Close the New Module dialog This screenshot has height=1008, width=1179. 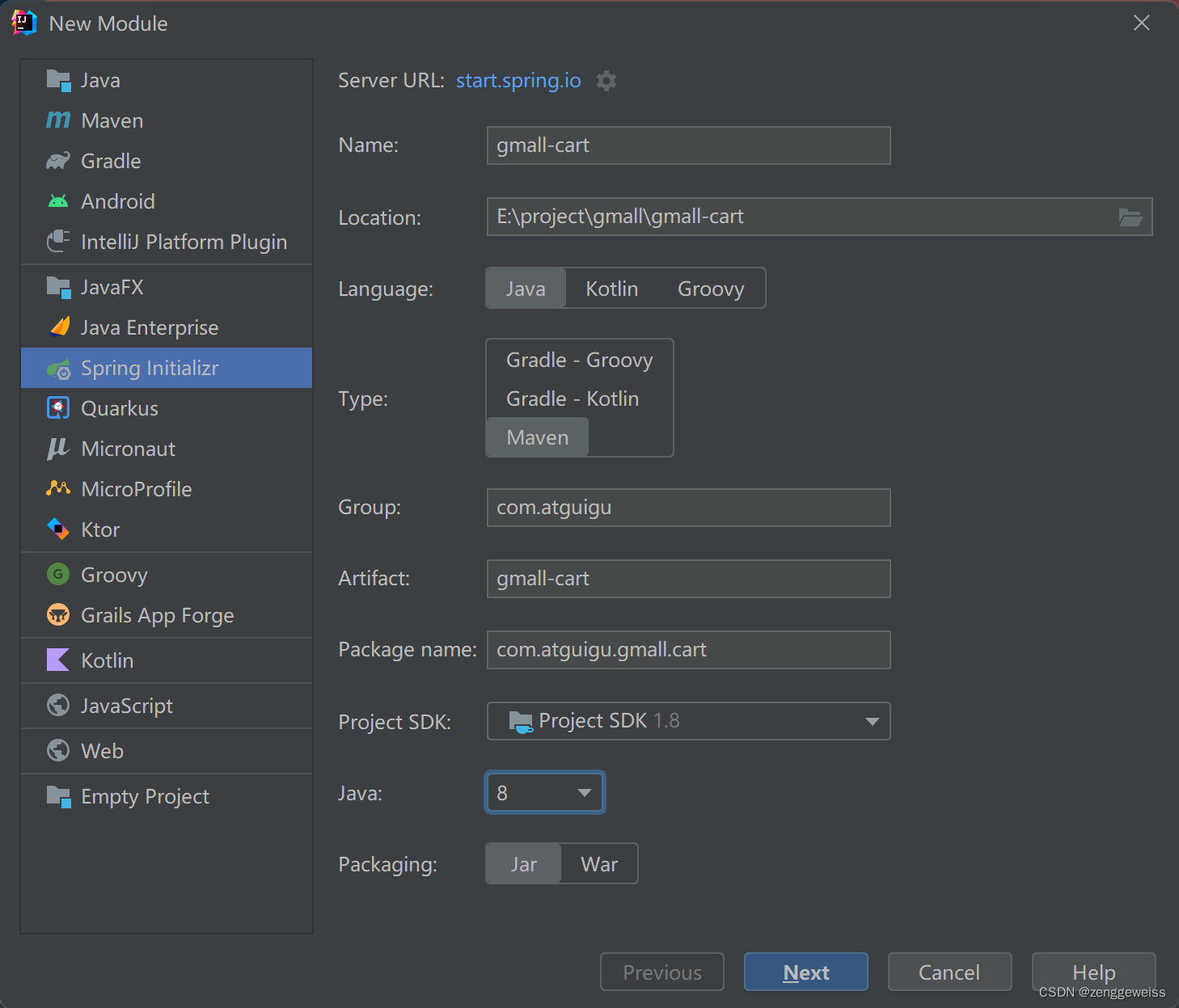(1142, 23)
